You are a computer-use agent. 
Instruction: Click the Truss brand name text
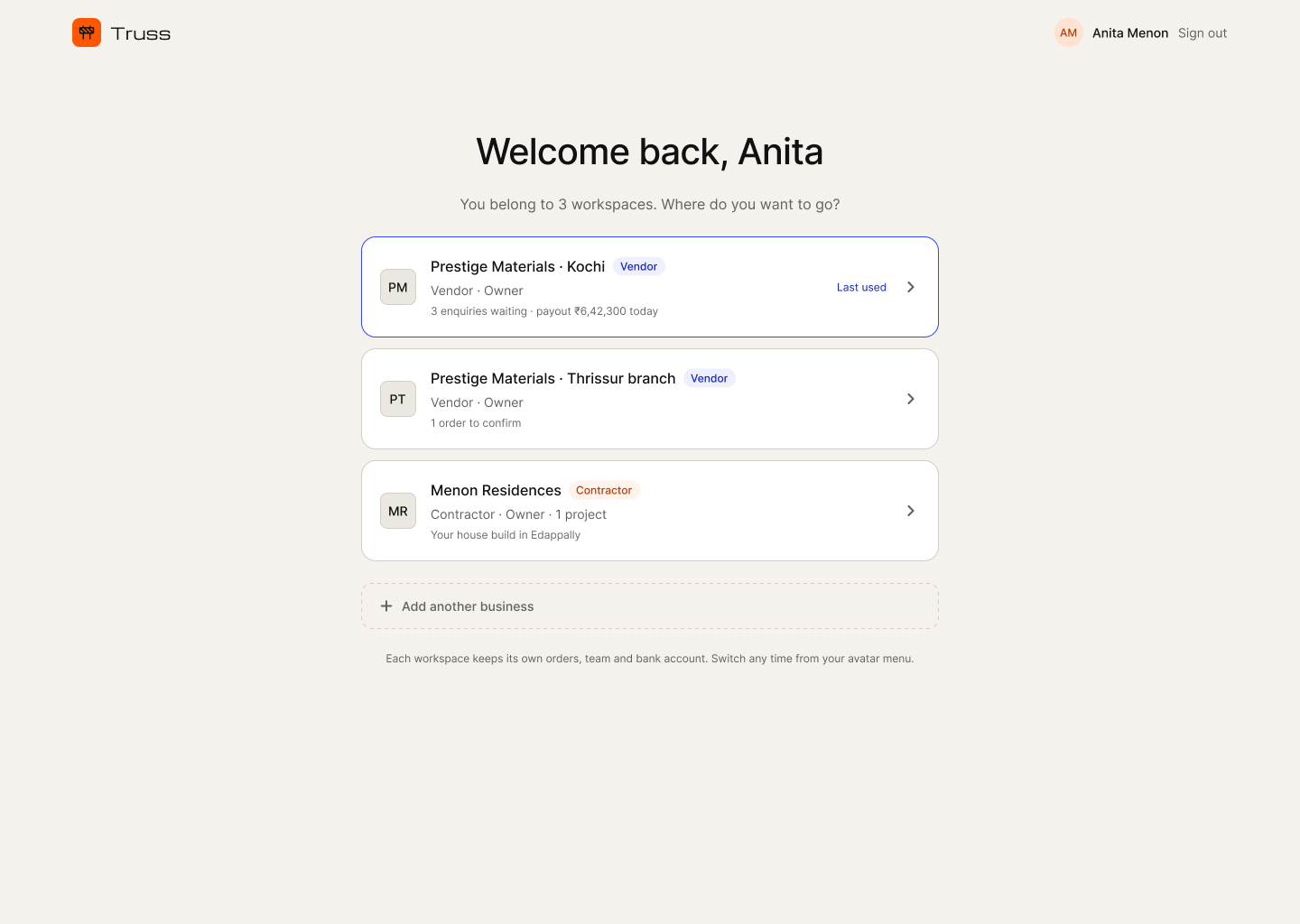coord(141,33)
